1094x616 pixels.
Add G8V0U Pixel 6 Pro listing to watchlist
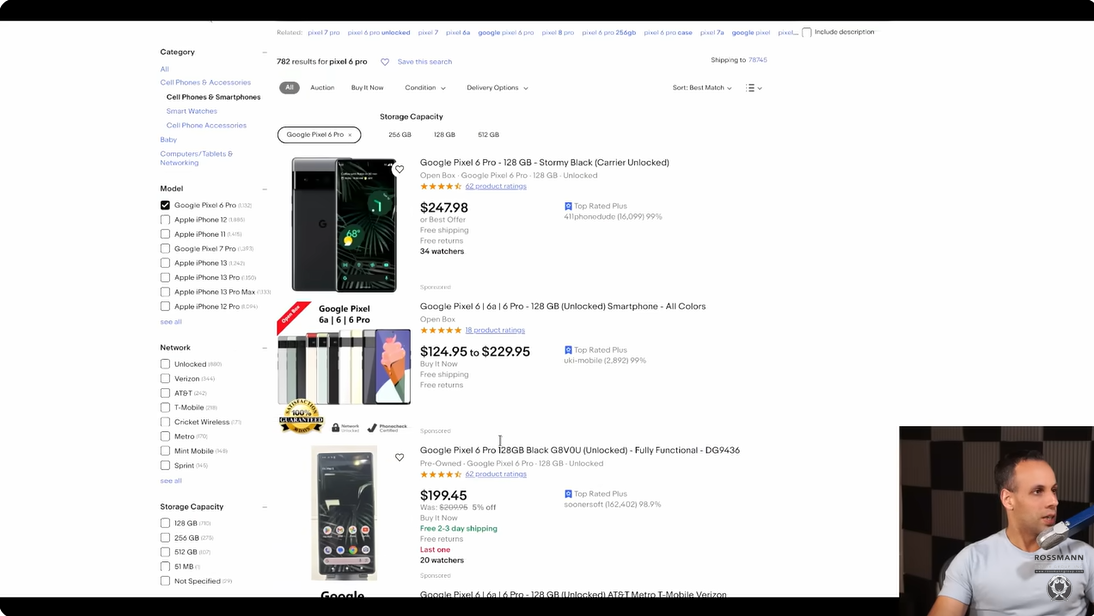[399, 458]
